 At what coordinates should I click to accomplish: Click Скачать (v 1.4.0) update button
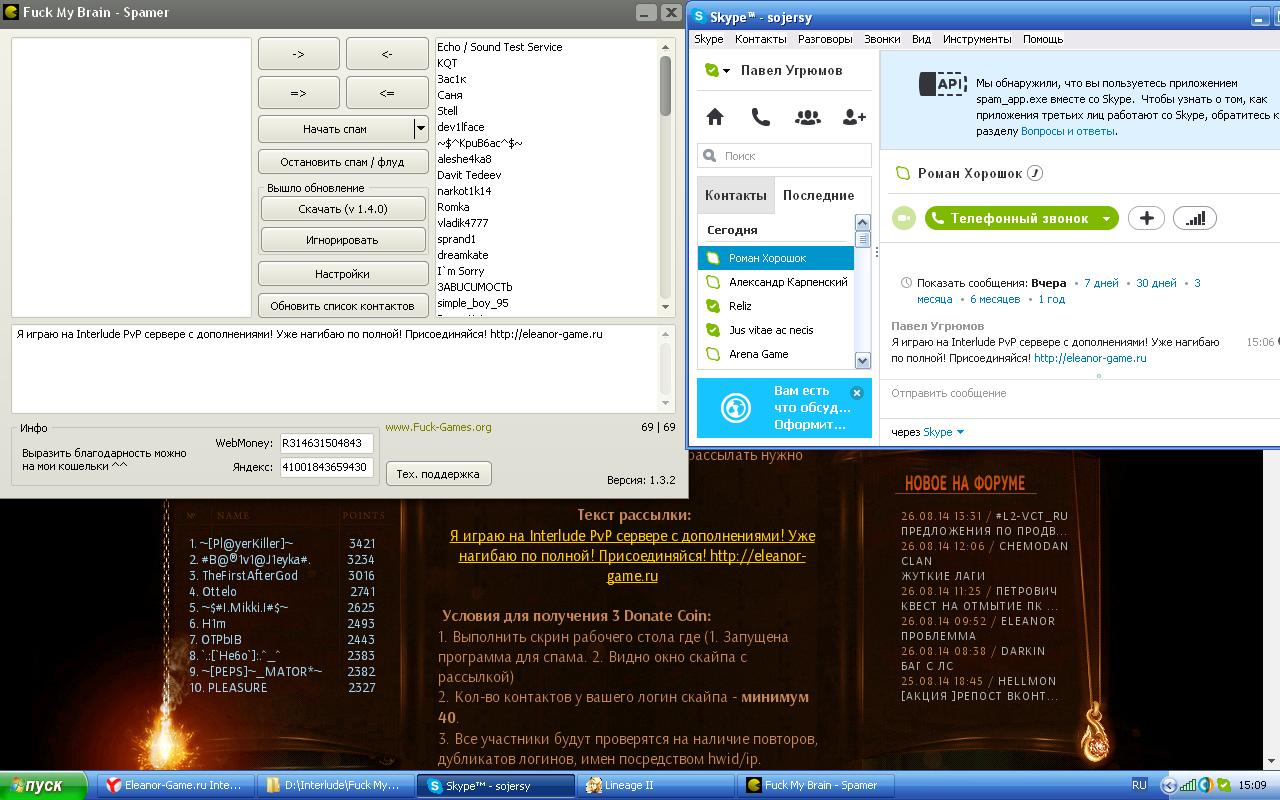tap(343, 209)
